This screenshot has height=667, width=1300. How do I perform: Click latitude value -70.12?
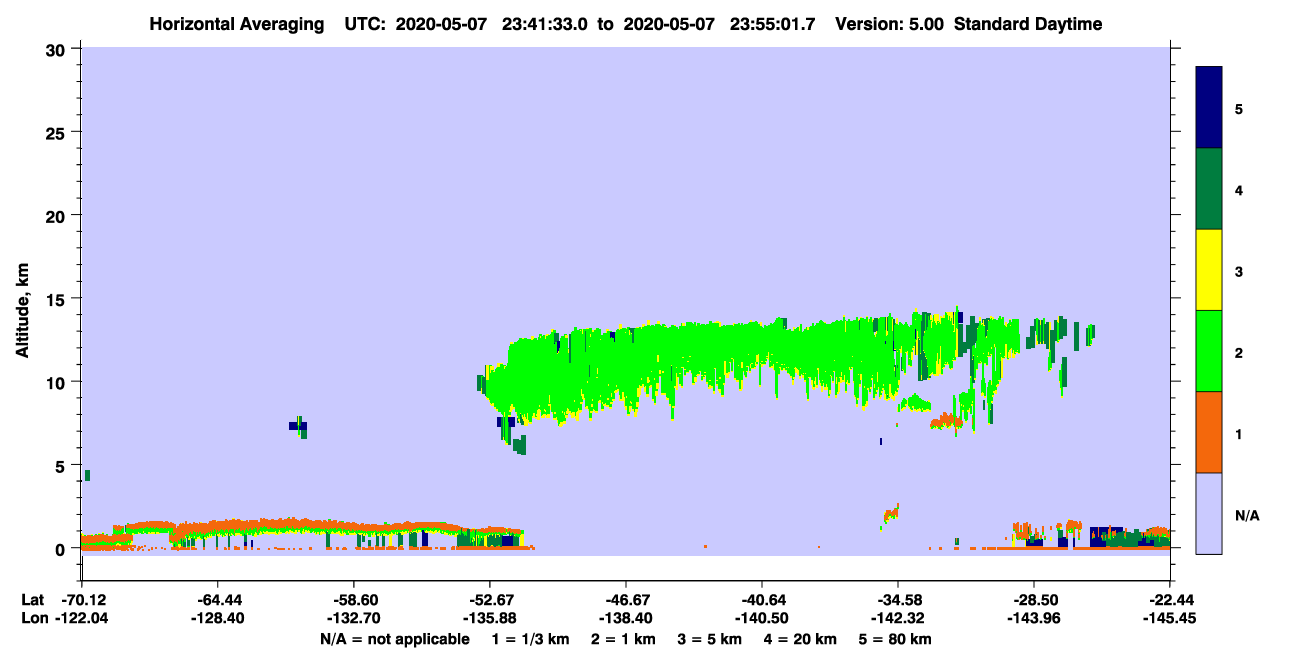point(82,599)
